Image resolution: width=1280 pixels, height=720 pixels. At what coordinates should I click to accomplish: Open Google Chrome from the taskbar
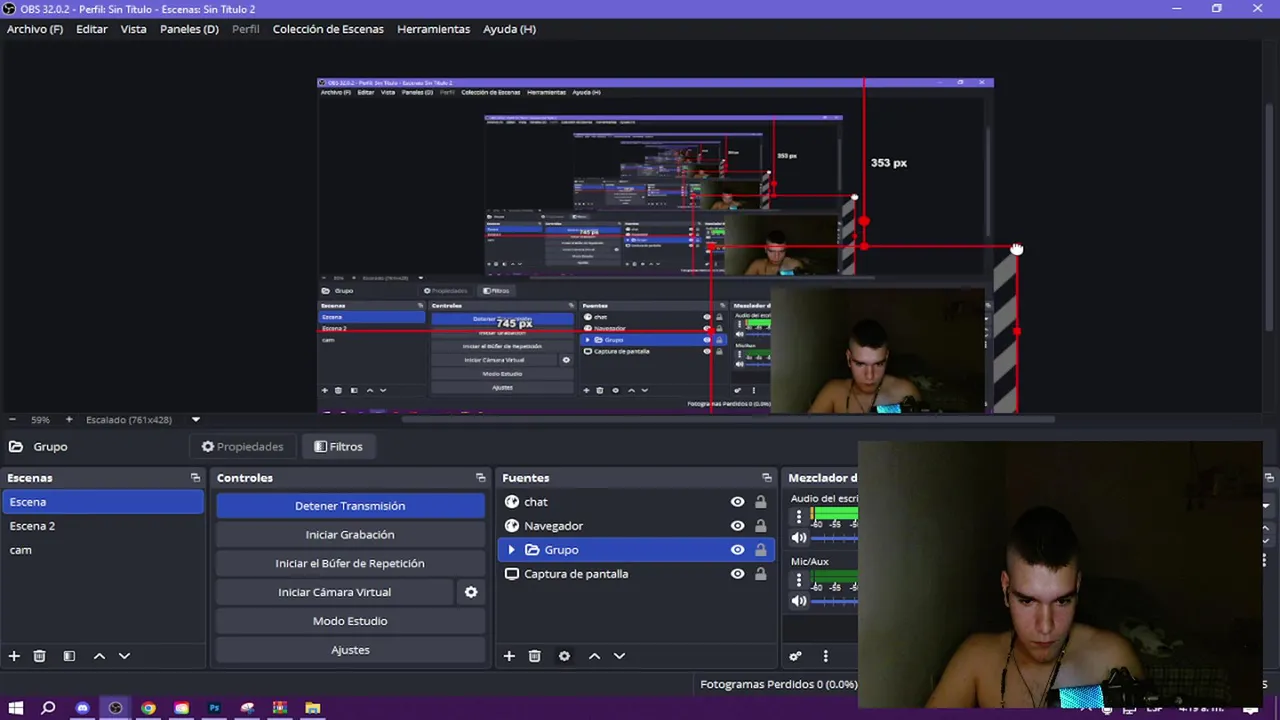click(x=148, y=708)
